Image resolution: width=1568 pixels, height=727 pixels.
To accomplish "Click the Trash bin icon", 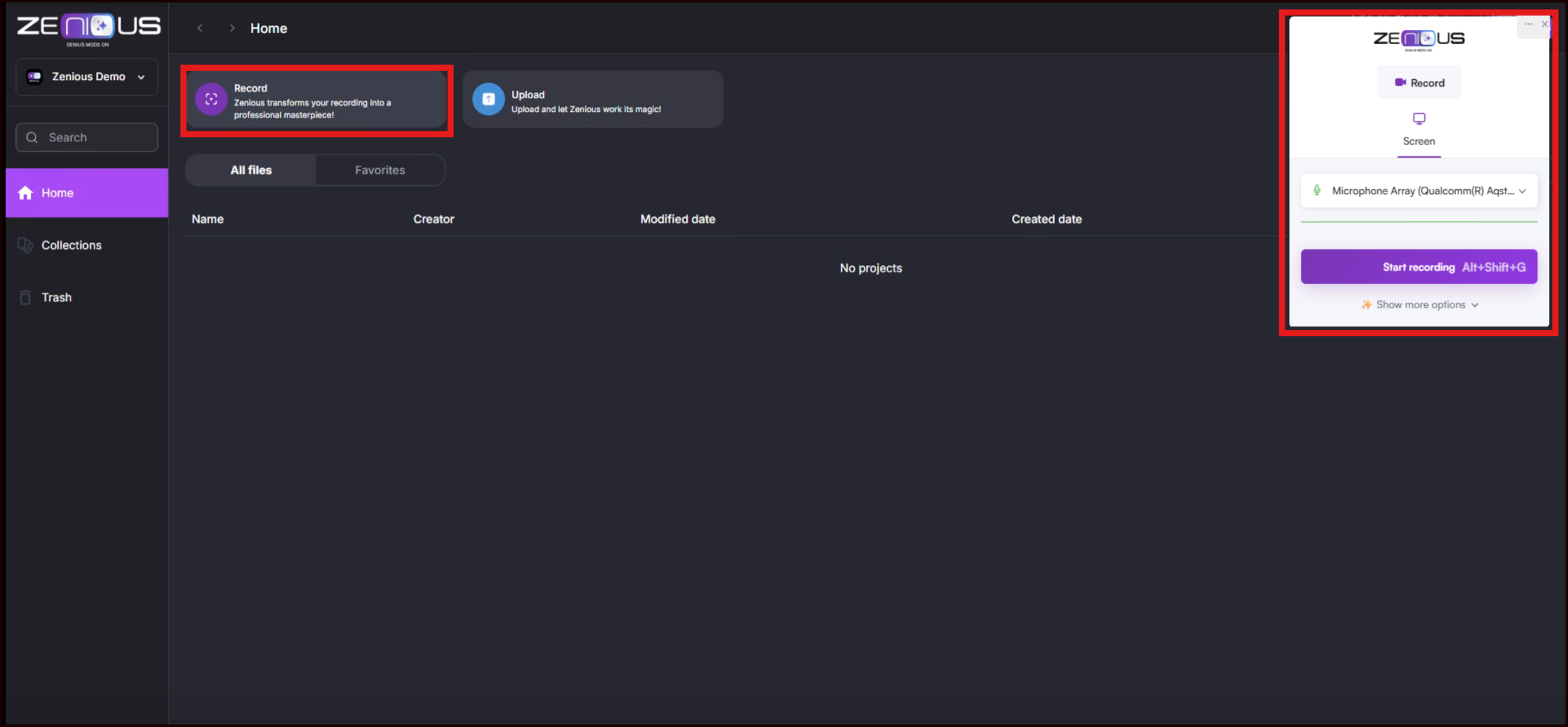I will pos(25,298).
